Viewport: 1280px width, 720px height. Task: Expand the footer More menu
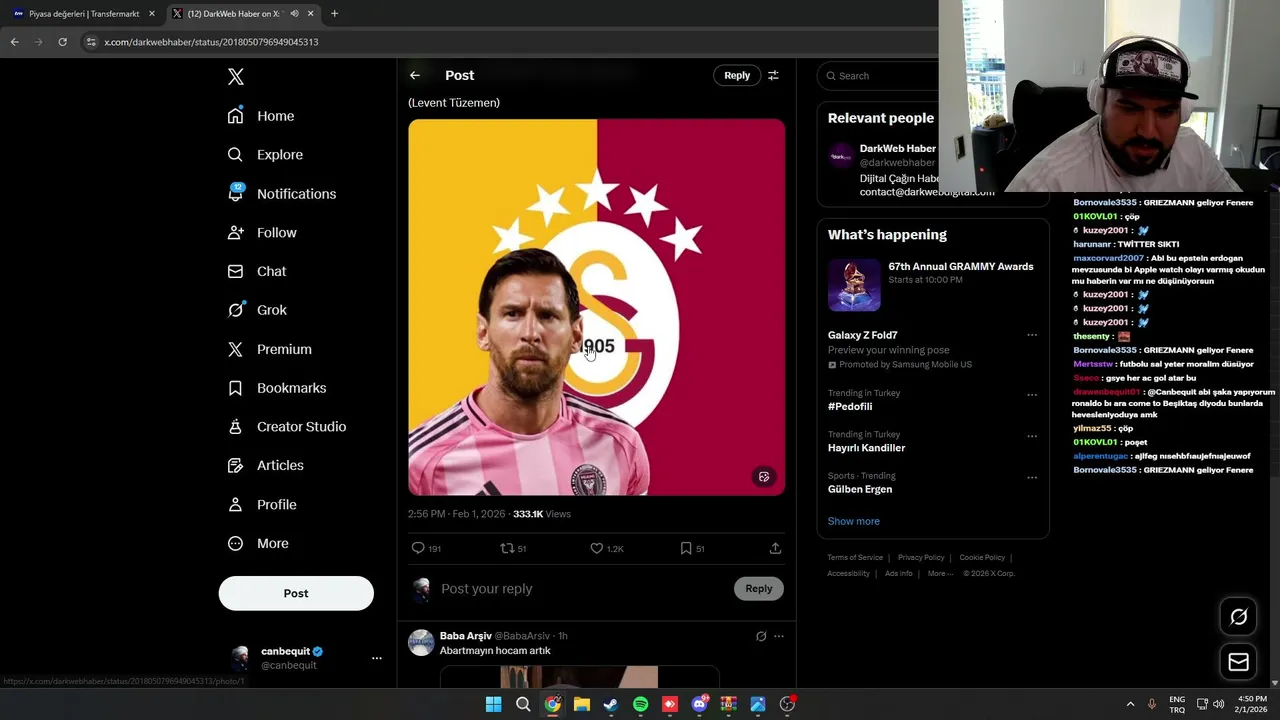click(940, 574)
